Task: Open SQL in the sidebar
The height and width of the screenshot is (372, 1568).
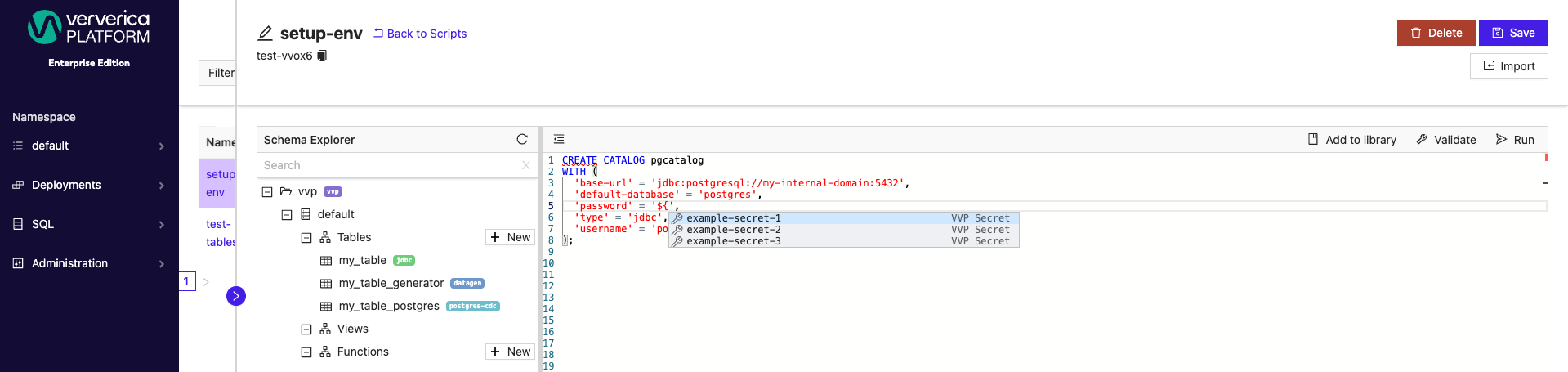Action: (89, 224)
